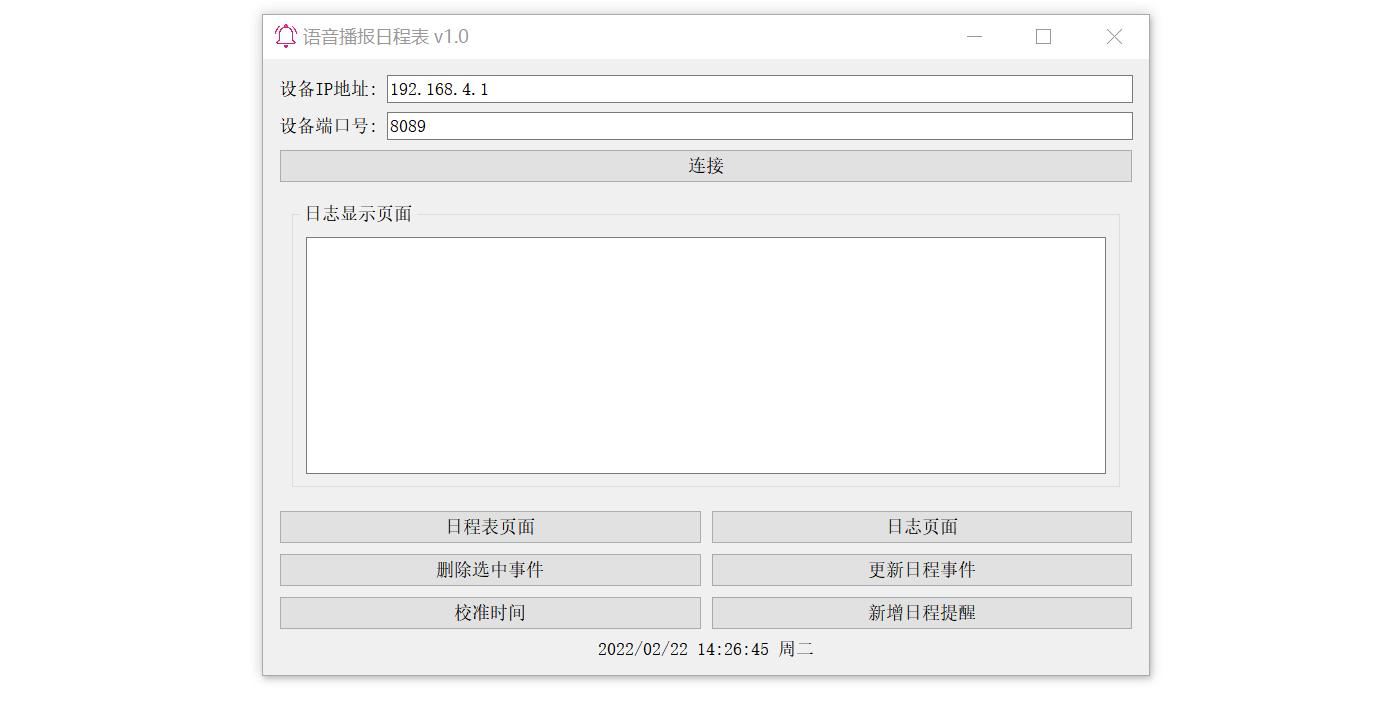This screenshot has width=1396, height=705.
Task: Open the 日程表页面 (schedule page)
Action: pos(490,527)
